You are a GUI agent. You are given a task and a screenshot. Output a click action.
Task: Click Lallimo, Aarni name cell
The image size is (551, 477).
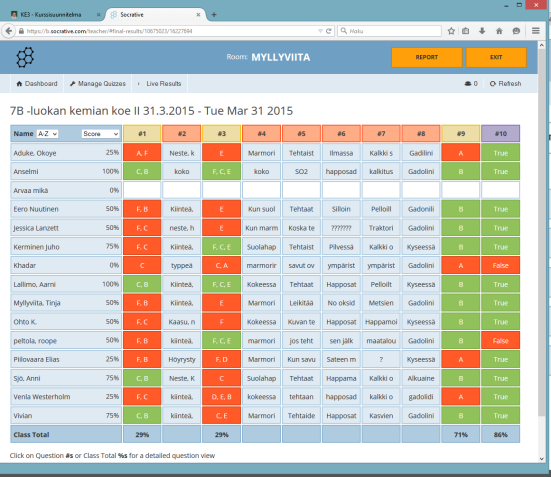coord(66,284)
